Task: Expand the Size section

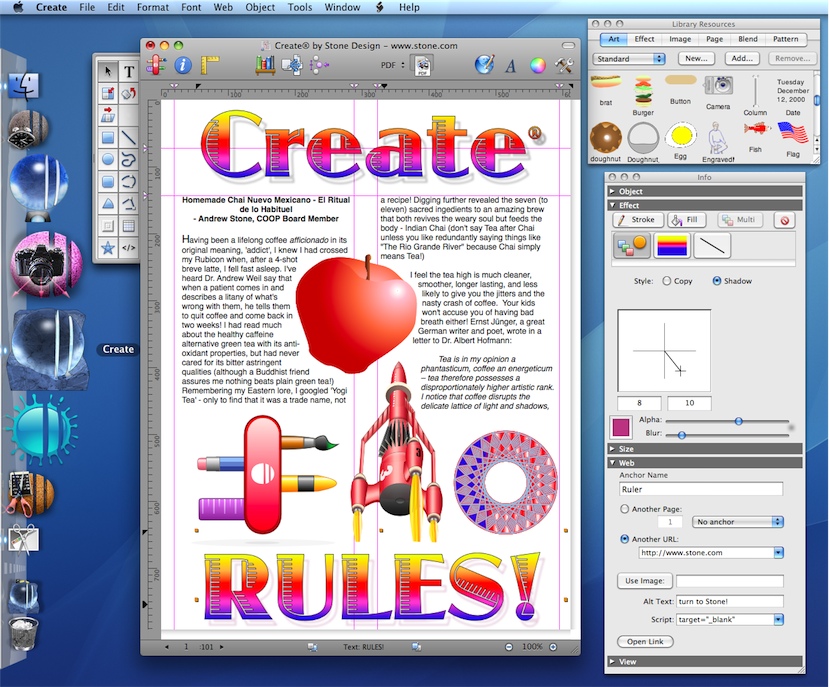Action: pyautogui.click(x=612, y=449)
